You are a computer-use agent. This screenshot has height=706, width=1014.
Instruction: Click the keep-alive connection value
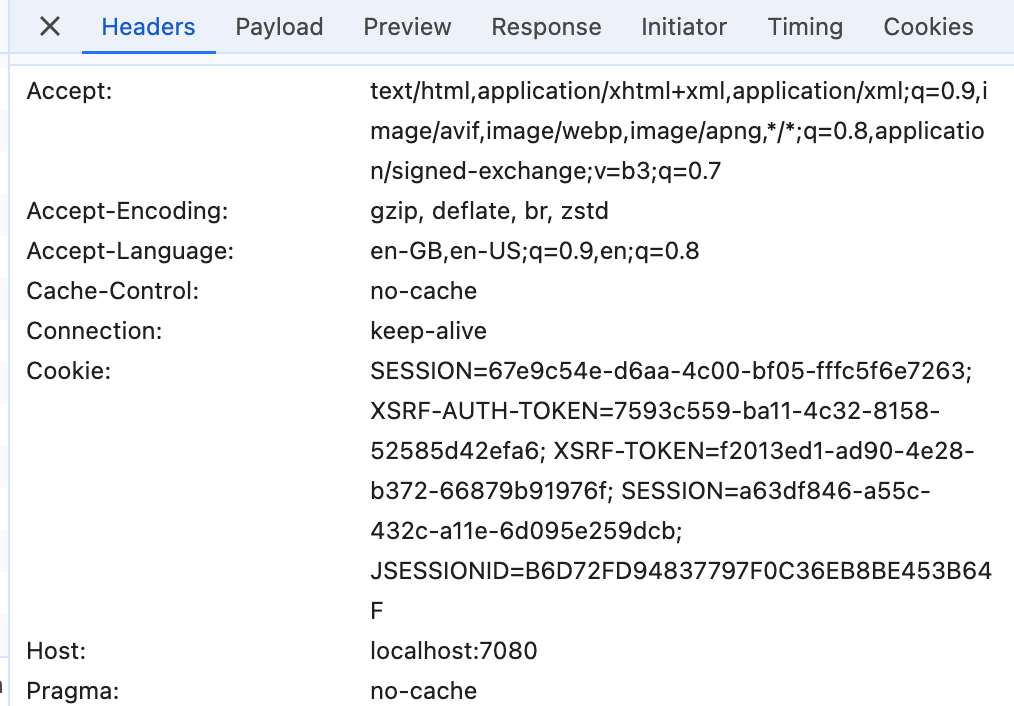click(428, 331)
